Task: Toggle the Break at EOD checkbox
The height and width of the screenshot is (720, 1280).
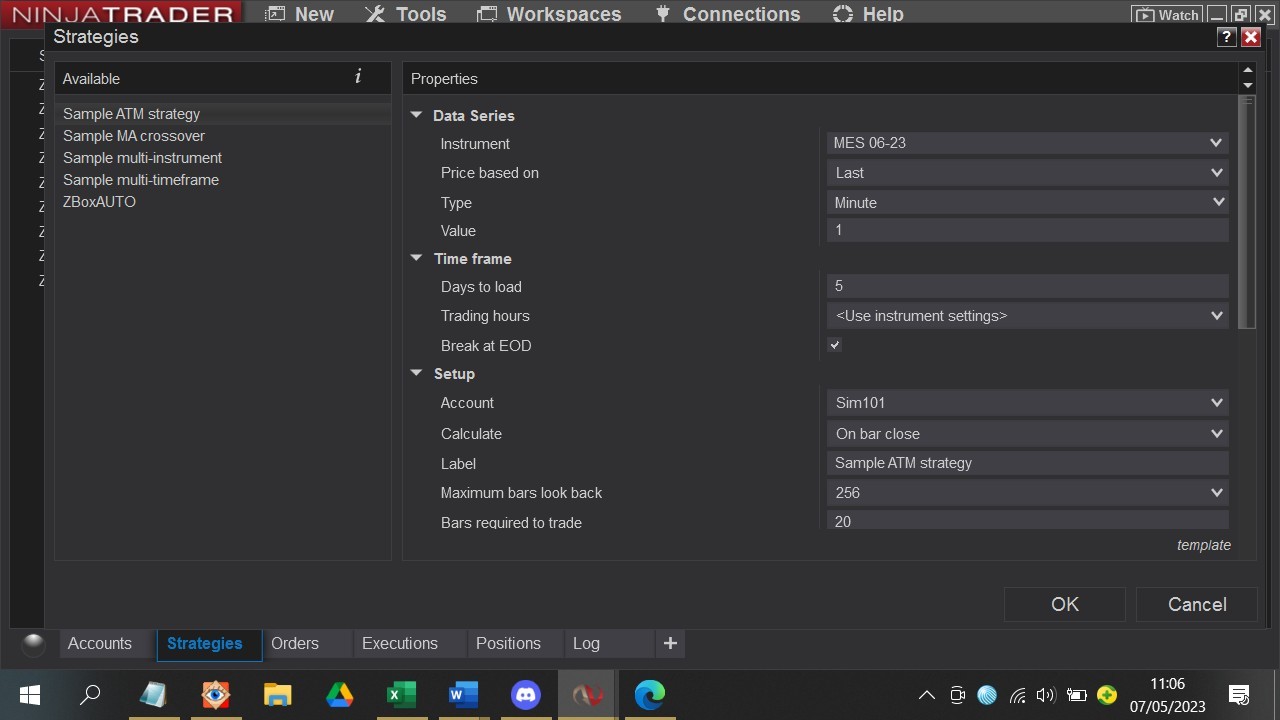Action: tap(835, 345)
